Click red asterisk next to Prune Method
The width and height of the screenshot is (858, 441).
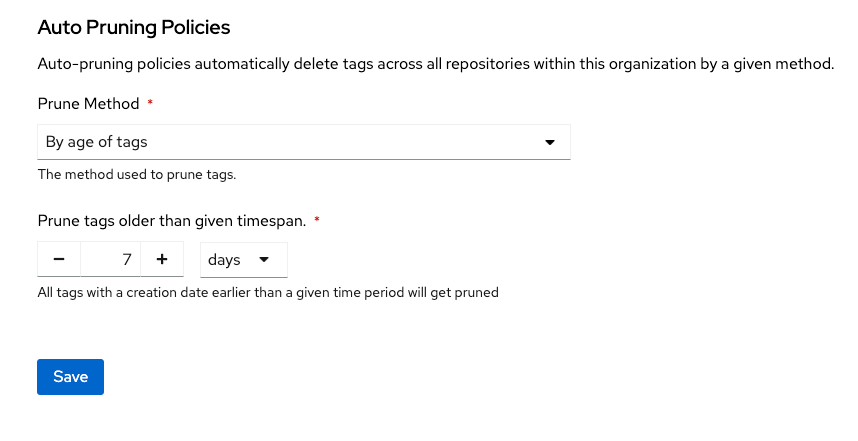tap(150, 103)
